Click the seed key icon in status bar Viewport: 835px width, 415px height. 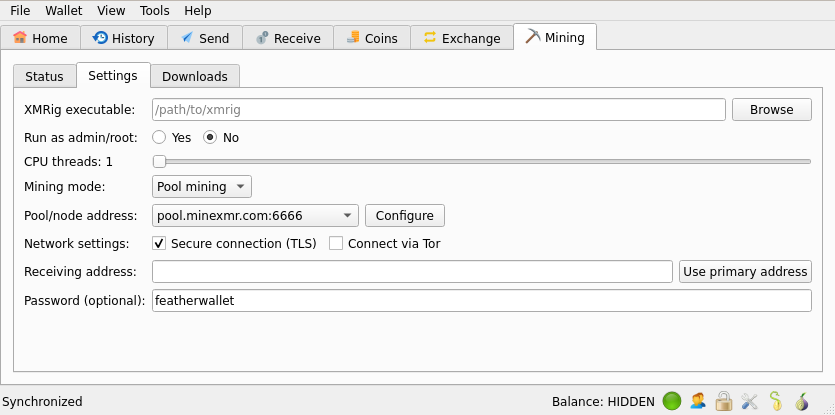pyautogui.click(x=775, y=401)
